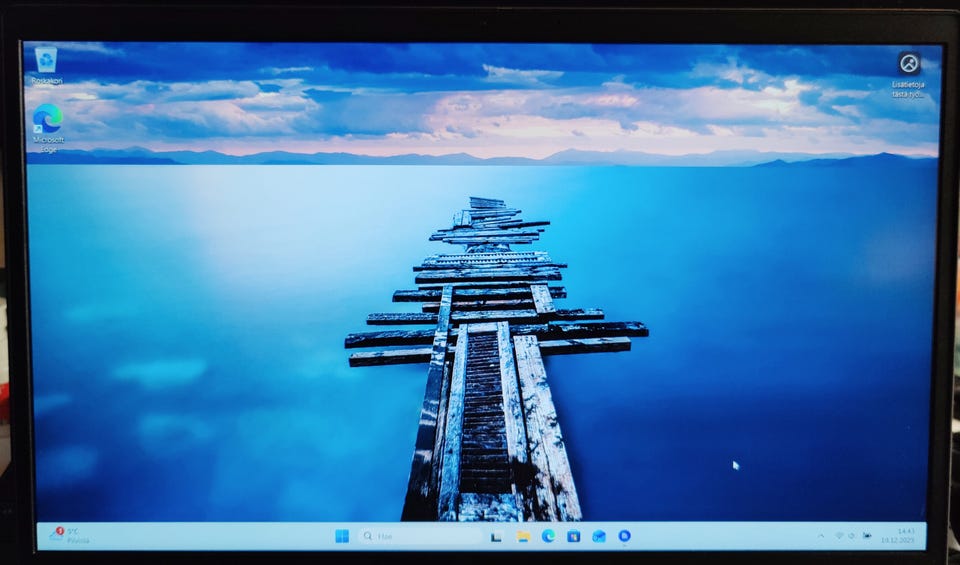Check battery status in the system tray
The height and width of the screenshot is (565, 960).
point(867,536)
